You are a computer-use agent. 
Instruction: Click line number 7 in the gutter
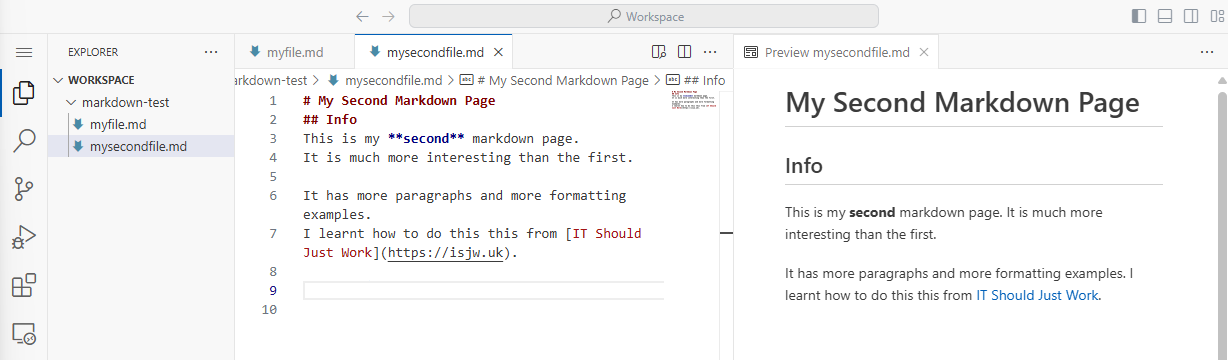click(273, 234)
